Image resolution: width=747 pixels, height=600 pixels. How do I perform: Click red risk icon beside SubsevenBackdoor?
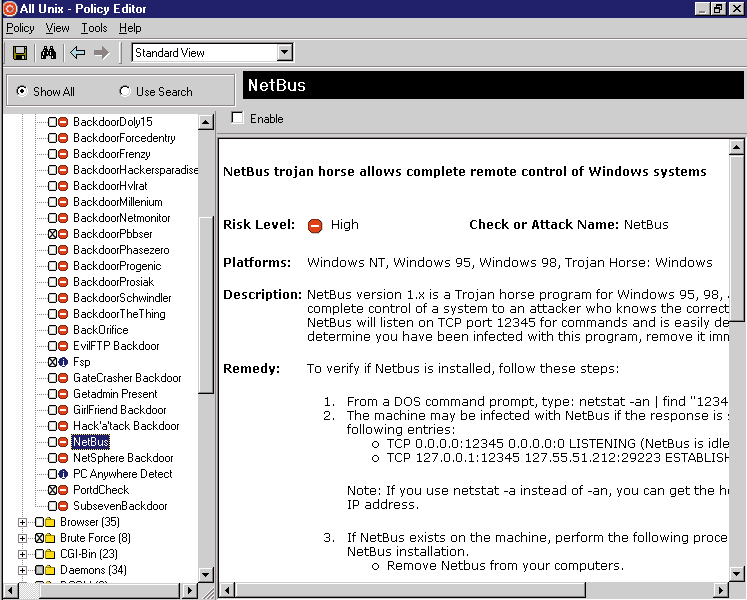63,506
